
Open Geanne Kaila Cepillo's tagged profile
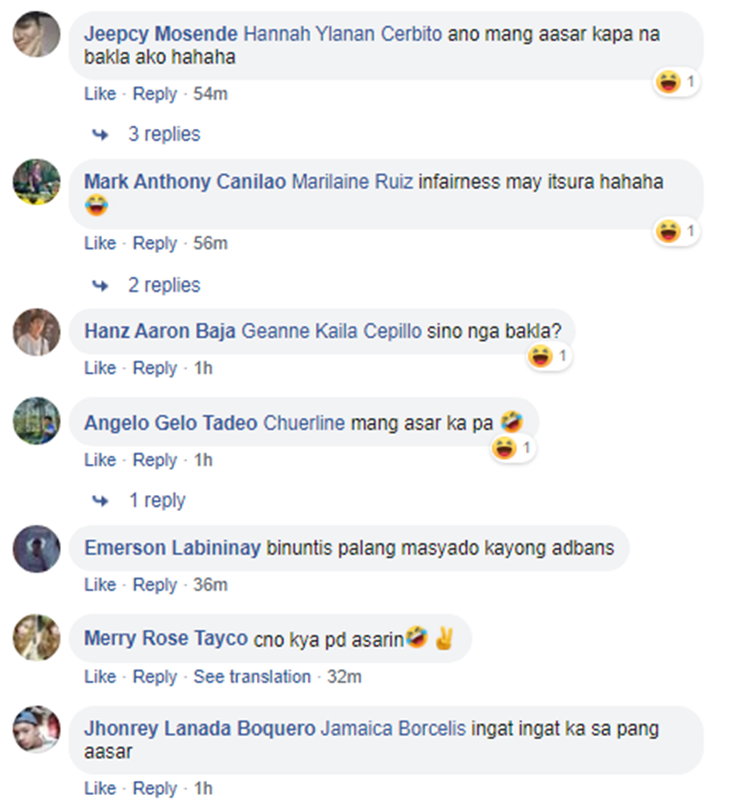click(331, 331)
